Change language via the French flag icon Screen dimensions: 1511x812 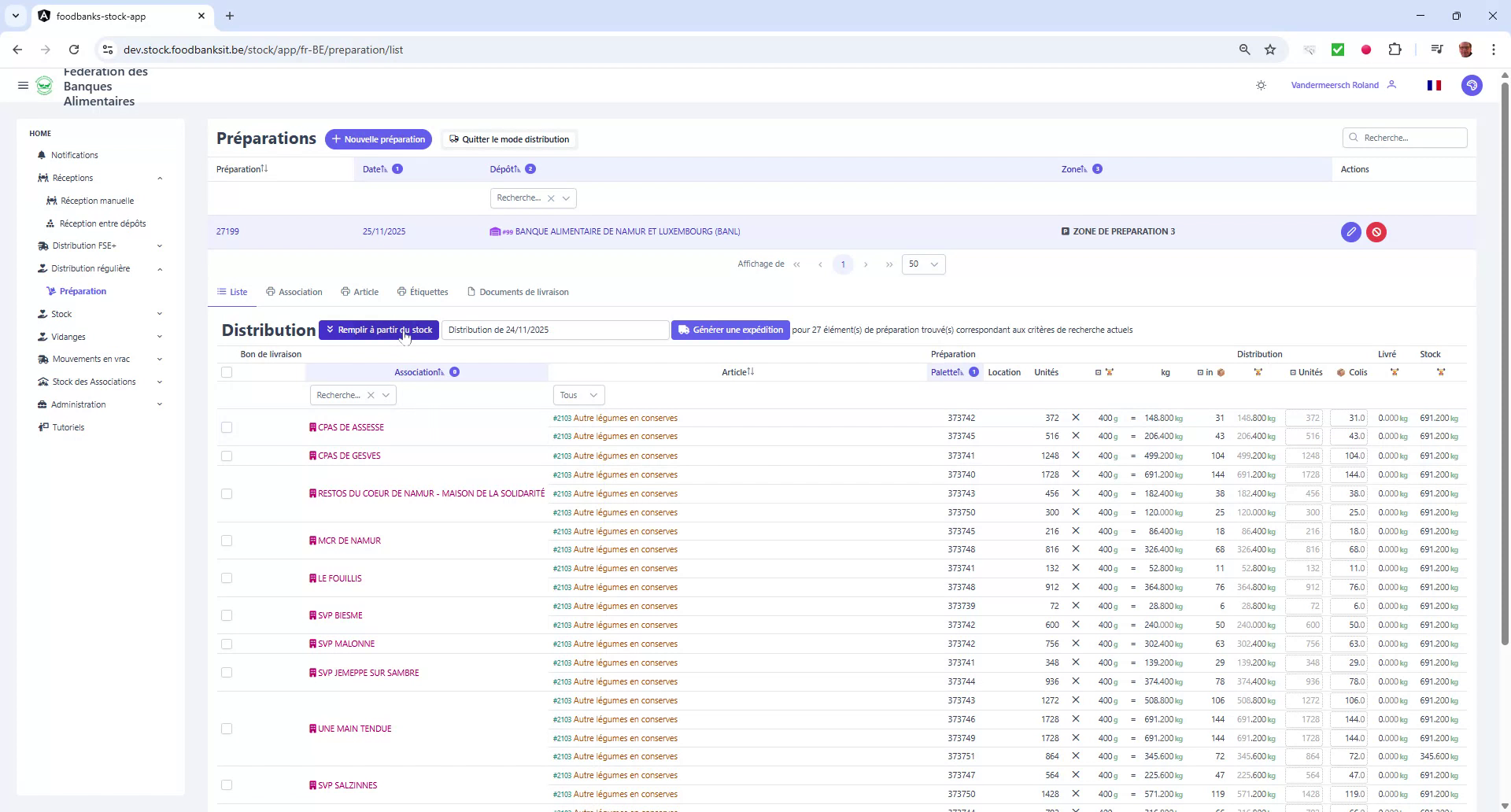1434,85
